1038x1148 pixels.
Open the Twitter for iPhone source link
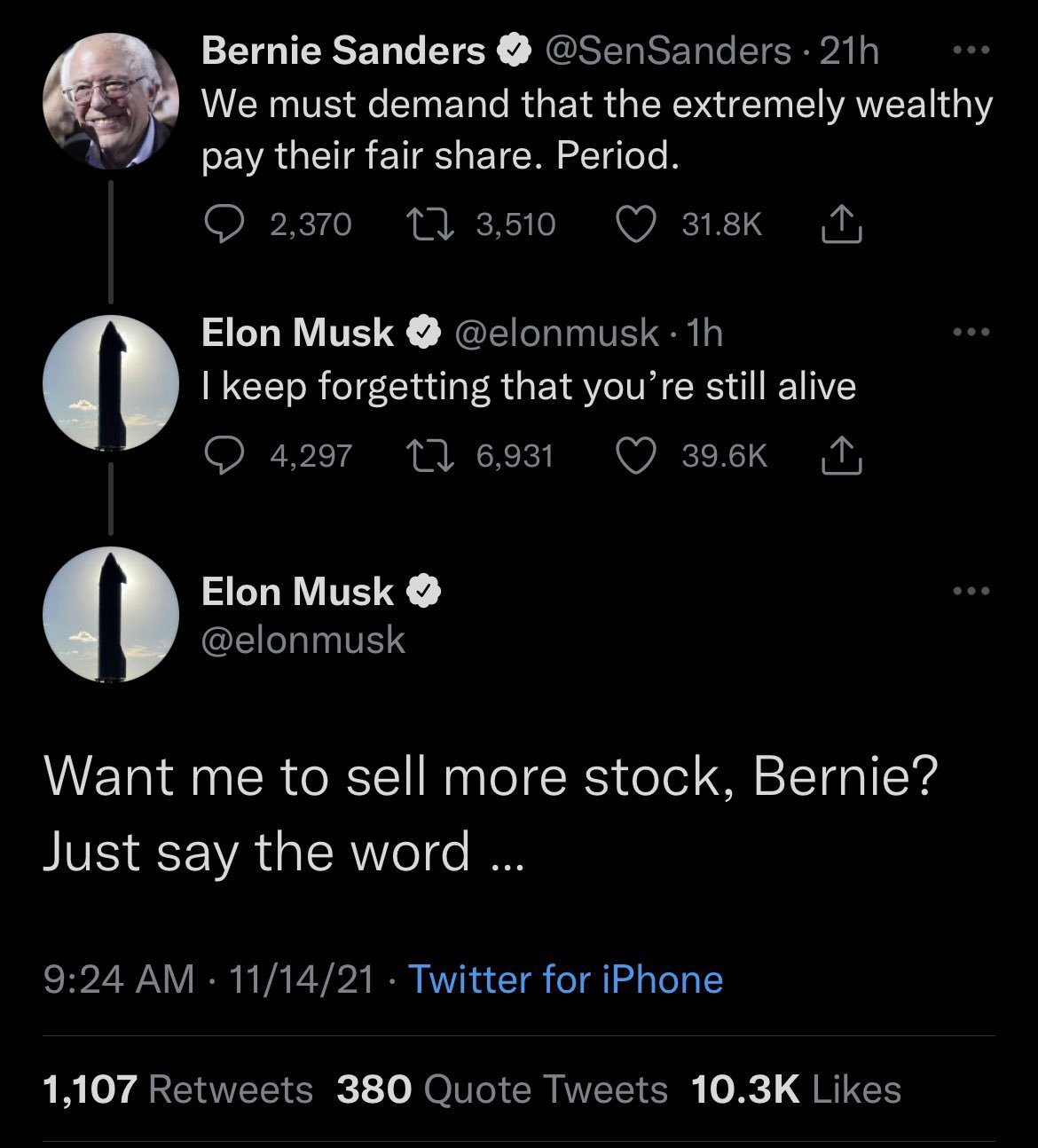(x=565, y=979)
